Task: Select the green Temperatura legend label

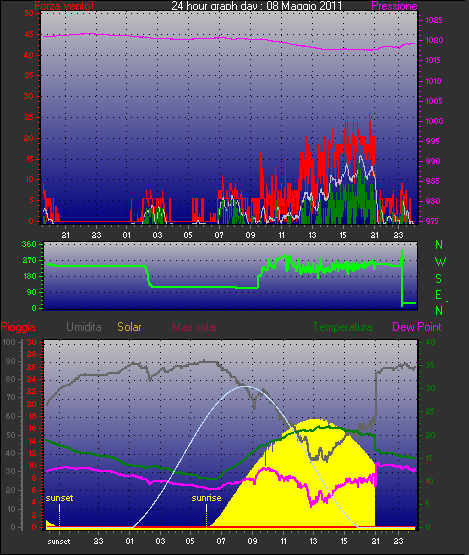Action: click(342, 327)
